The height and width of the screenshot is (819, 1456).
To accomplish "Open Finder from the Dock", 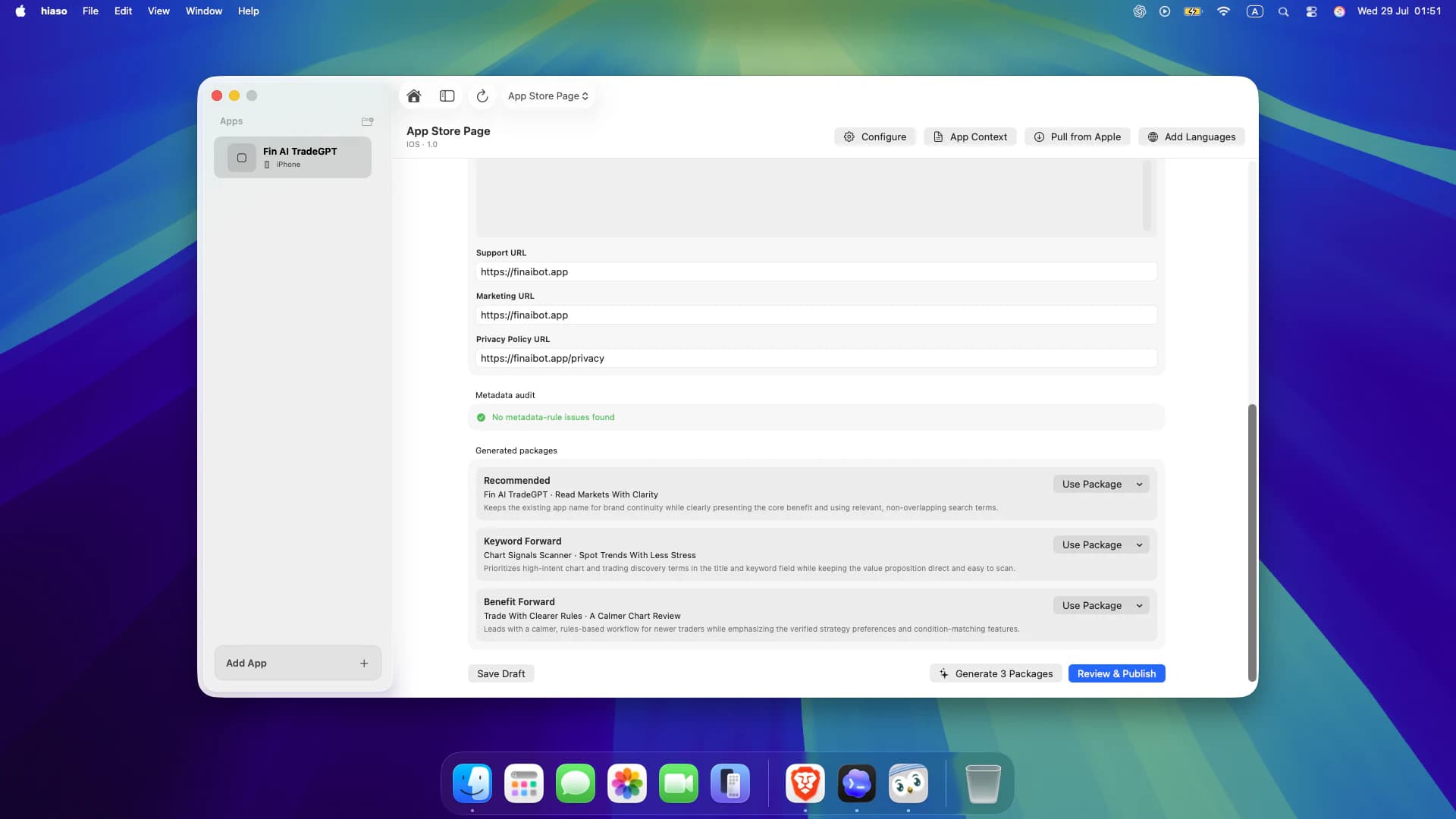I will click(x=472, y=783).
